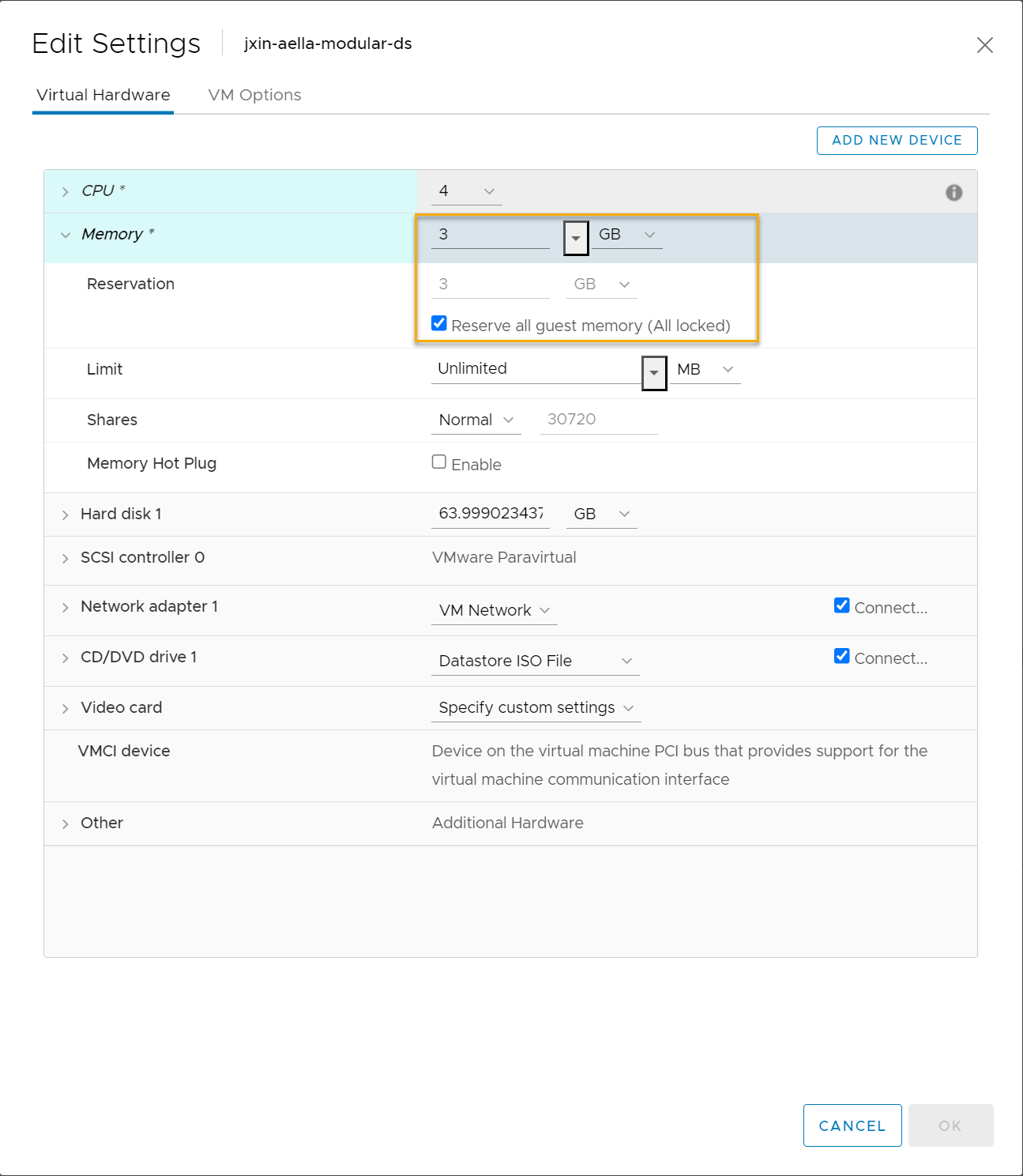This screenshot has width=1023, height=1176.
Task: Expand the Video card section
Action: 66,709
